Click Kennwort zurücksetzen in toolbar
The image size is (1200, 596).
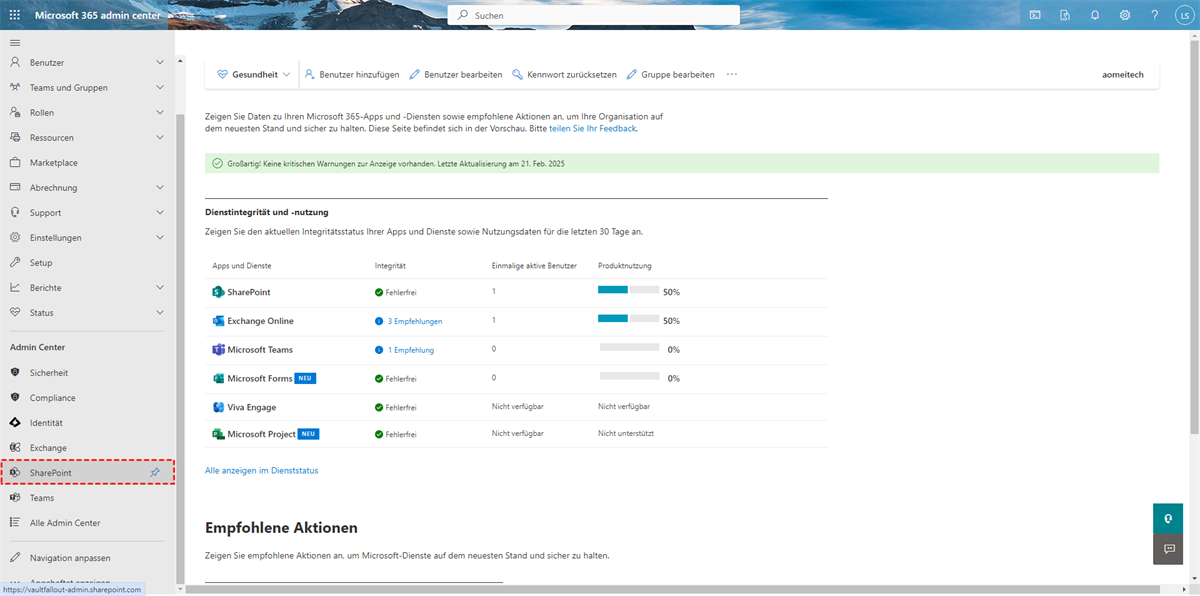565,74
